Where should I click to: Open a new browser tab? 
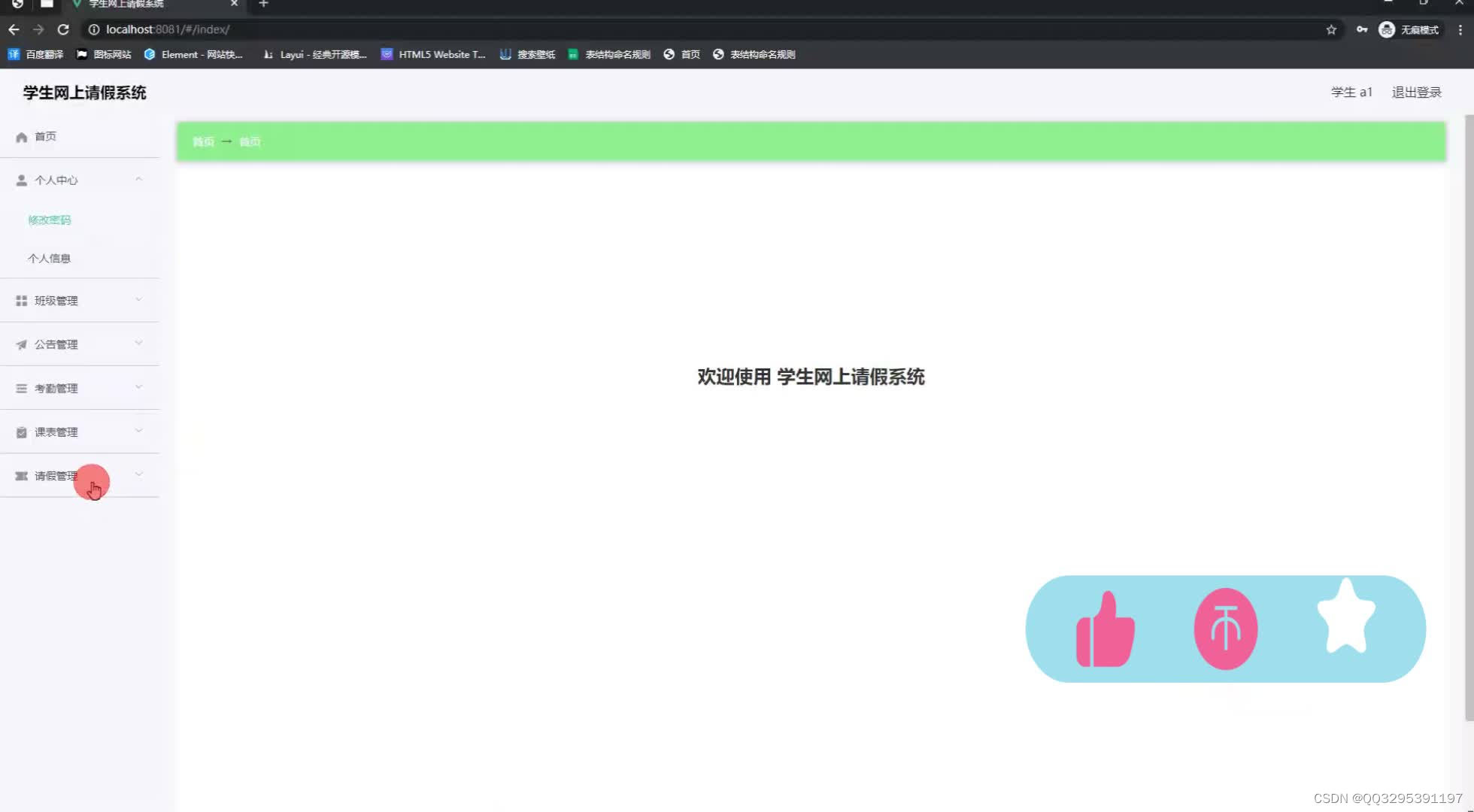coord(263,4)
